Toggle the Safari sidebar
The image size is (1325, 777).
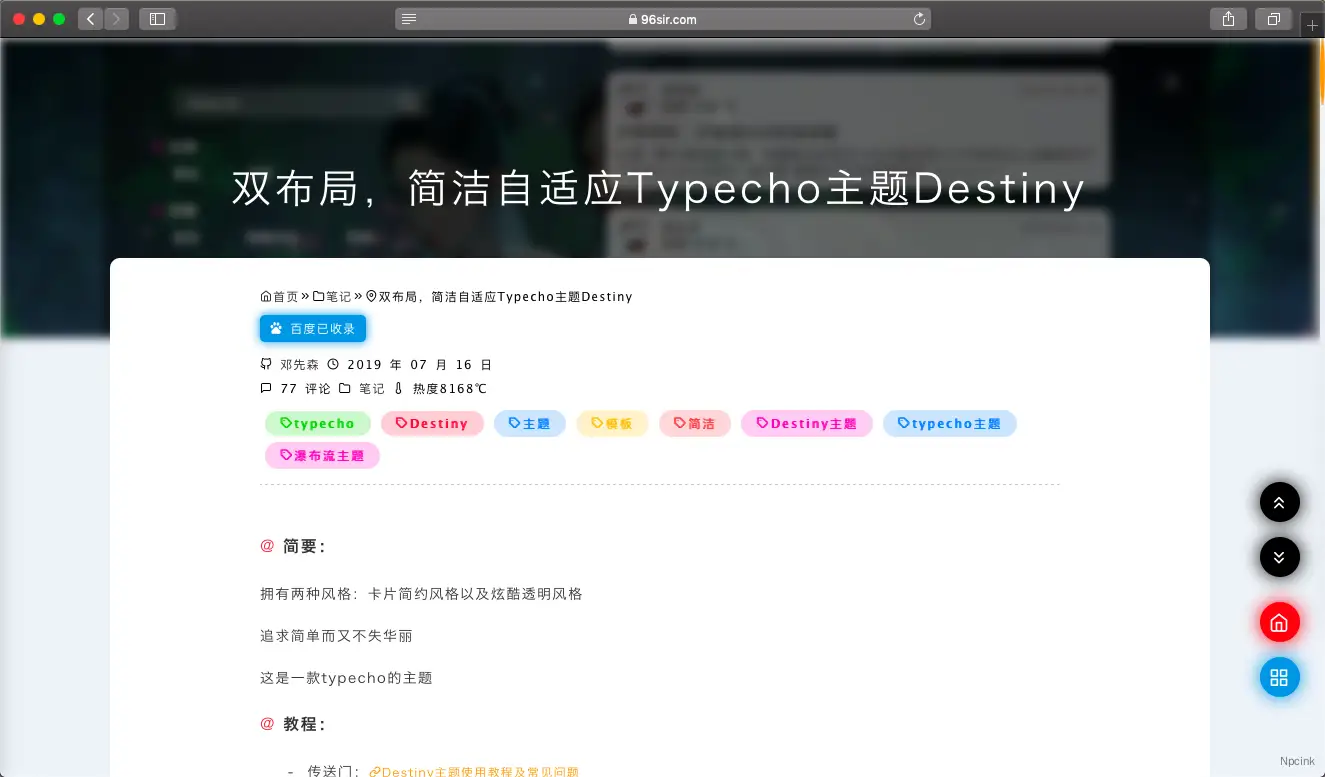click(x=157, y=18)
